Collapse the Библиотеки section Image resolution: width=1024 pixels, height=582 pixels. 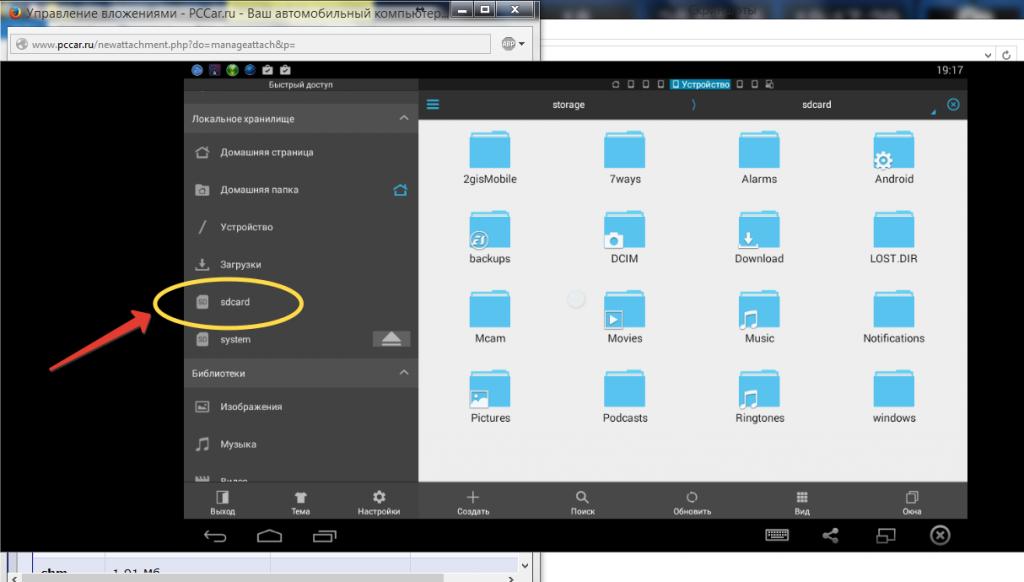[403, 373]
